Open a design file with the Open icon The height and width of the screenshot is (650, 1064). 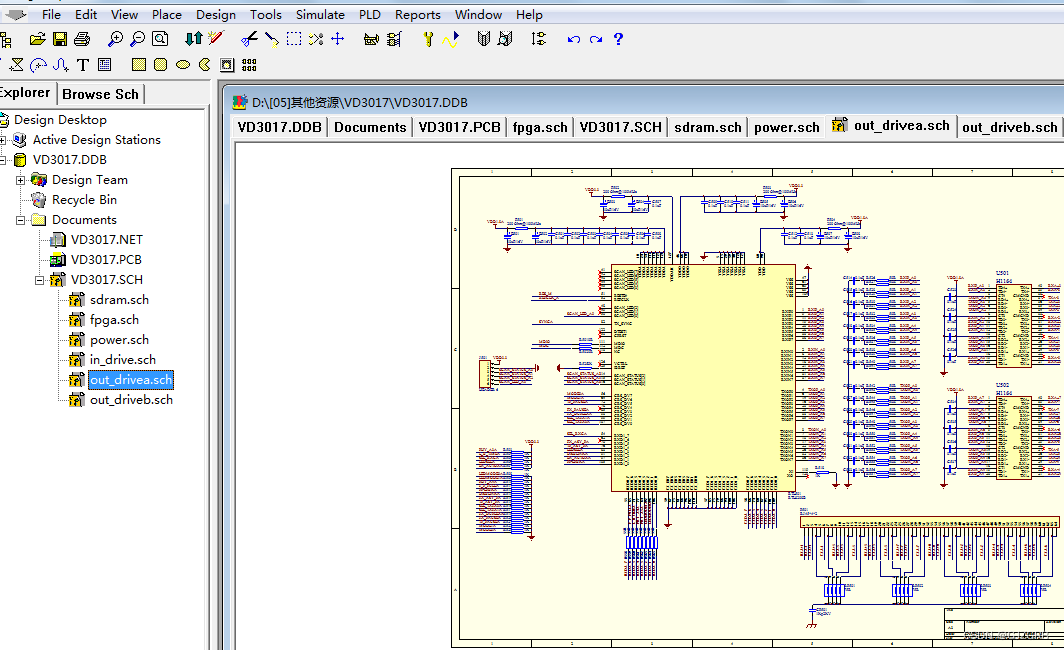(37, 38)
